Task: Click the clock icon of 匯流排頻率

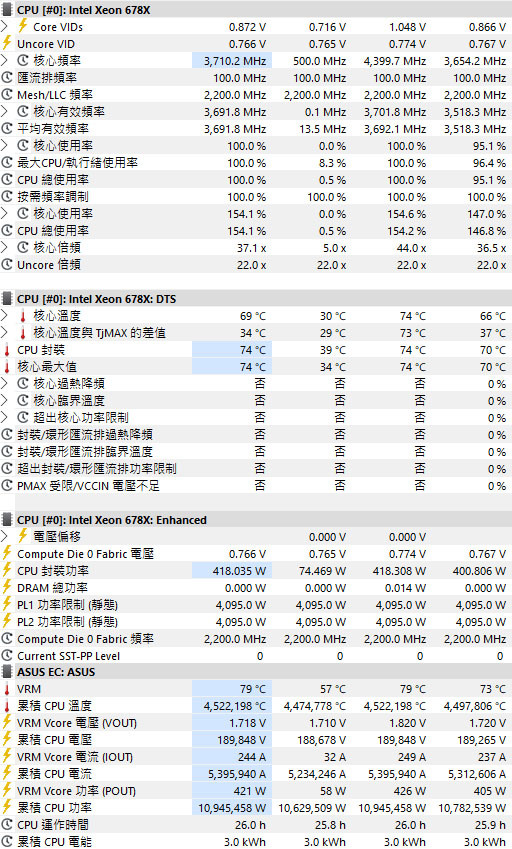Action: (7, 77)
